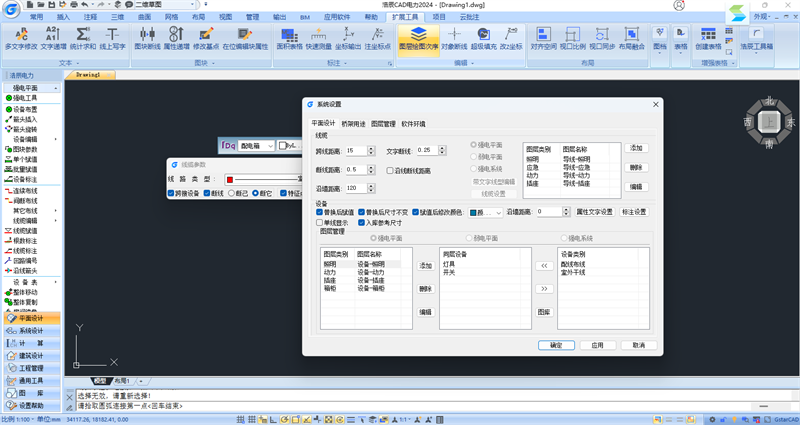Select the 对齐空间 layout icon
Viewport: 800px width, 425px height.
[543, 36]
